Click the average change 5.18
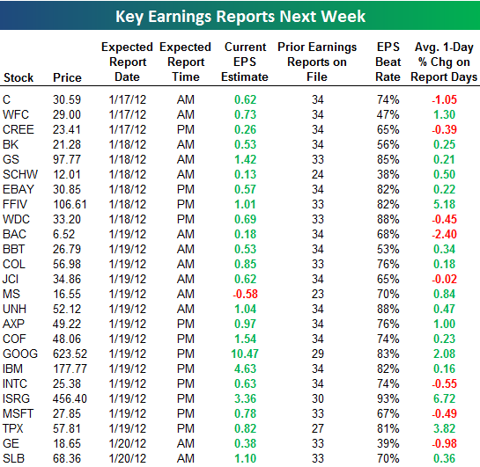The height and width of the screenshot is (467, 480). coord(444,204)
